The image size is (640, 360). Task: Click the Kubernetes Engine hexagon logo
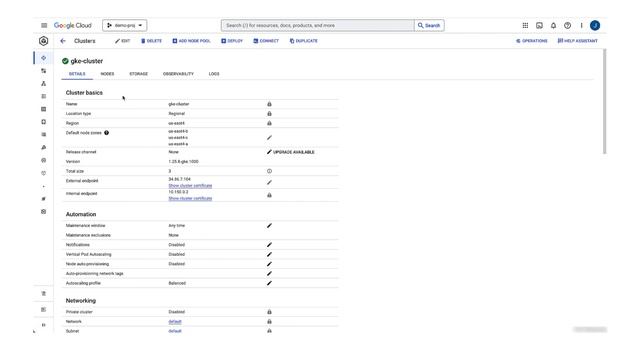tap(44, 41)
